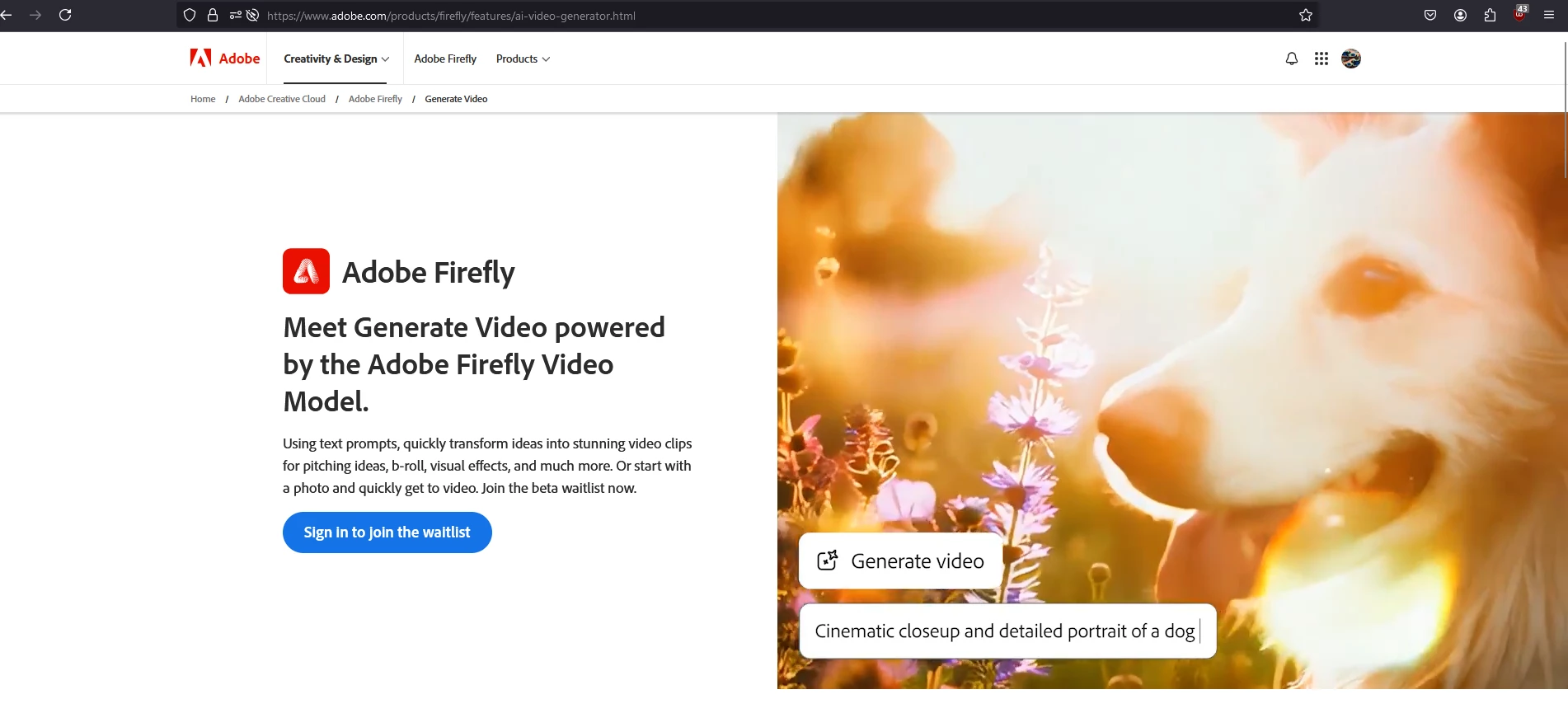Image resolution: width=1568 pixels, height=713 pixels.
Task: Open the Firefox account icon
Action: 1460,15
